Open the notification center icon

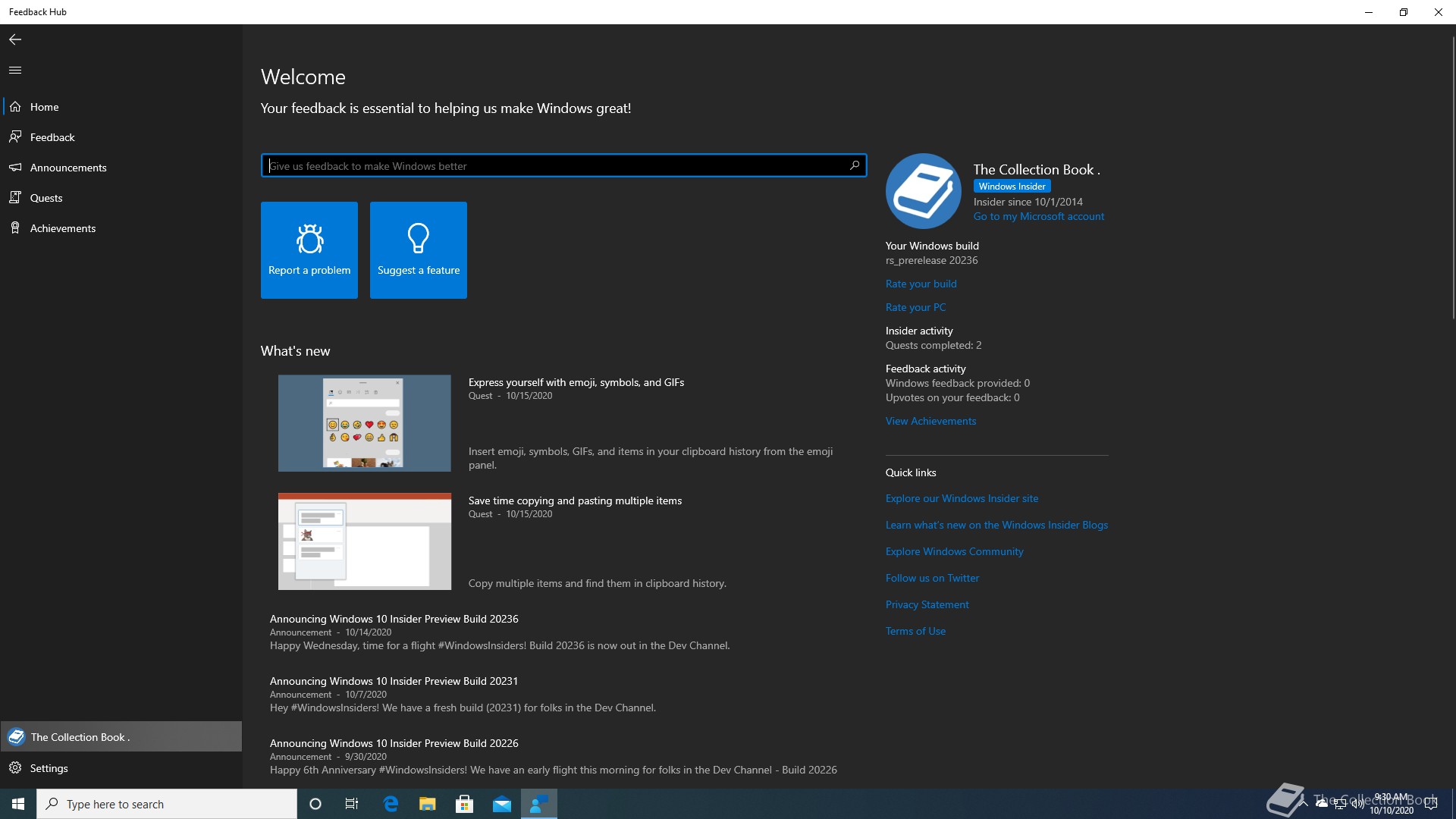tap(1431, 804)
